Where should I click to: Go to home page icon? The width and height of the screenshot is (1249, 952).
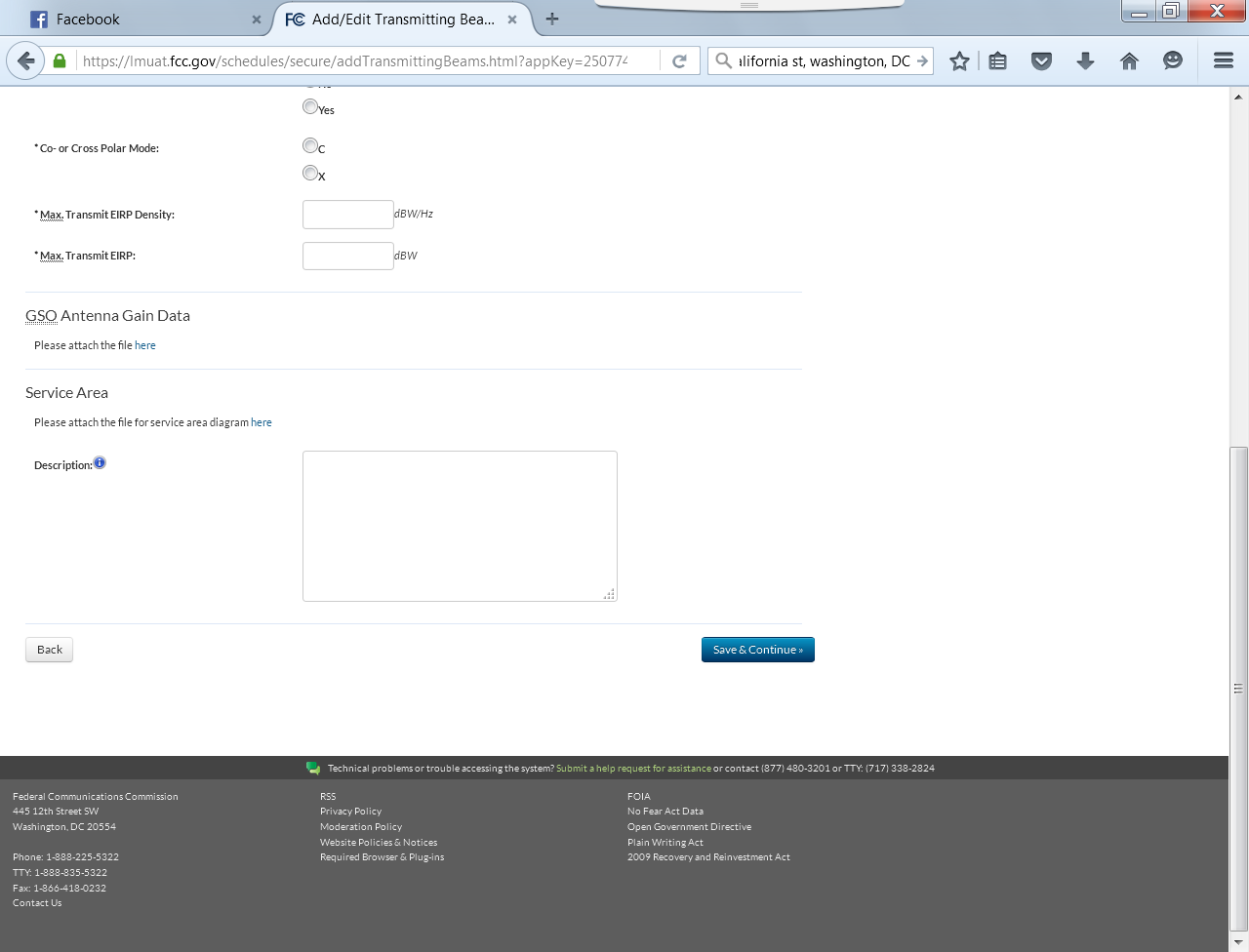click(1129, 60)
